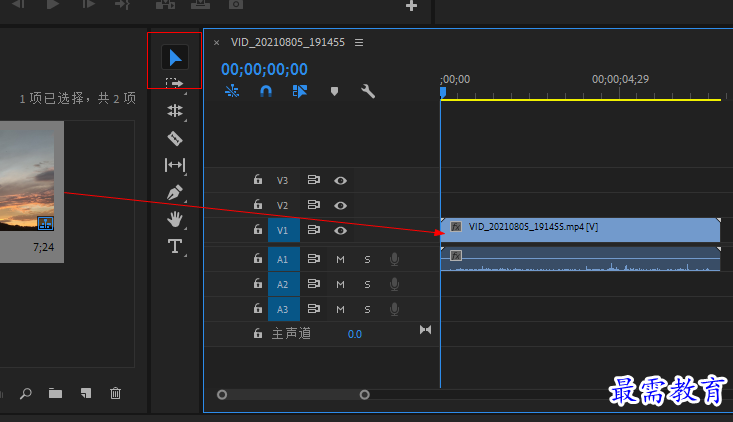Toggle sync lock on track A1

click(x=314, y=258)
